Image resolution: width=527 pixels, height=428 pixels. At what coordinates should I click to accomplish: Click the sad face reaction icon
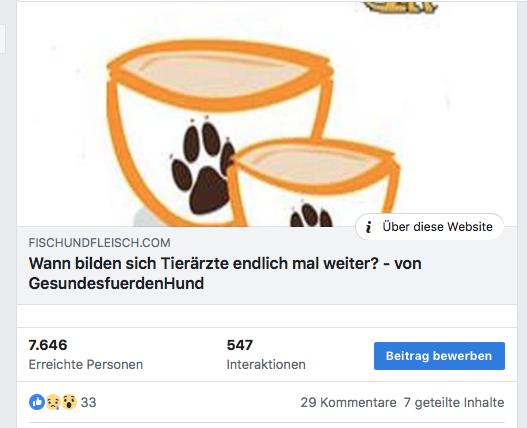point(53,402)
